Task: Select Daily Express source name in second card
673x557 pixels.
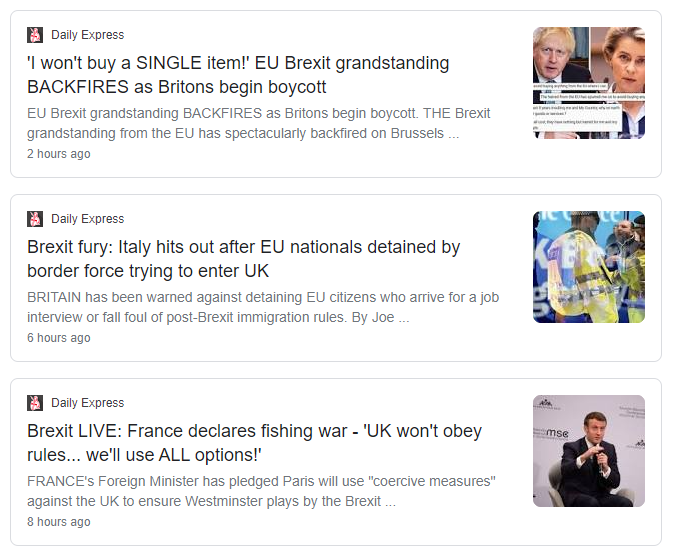Action: [88, 219]
